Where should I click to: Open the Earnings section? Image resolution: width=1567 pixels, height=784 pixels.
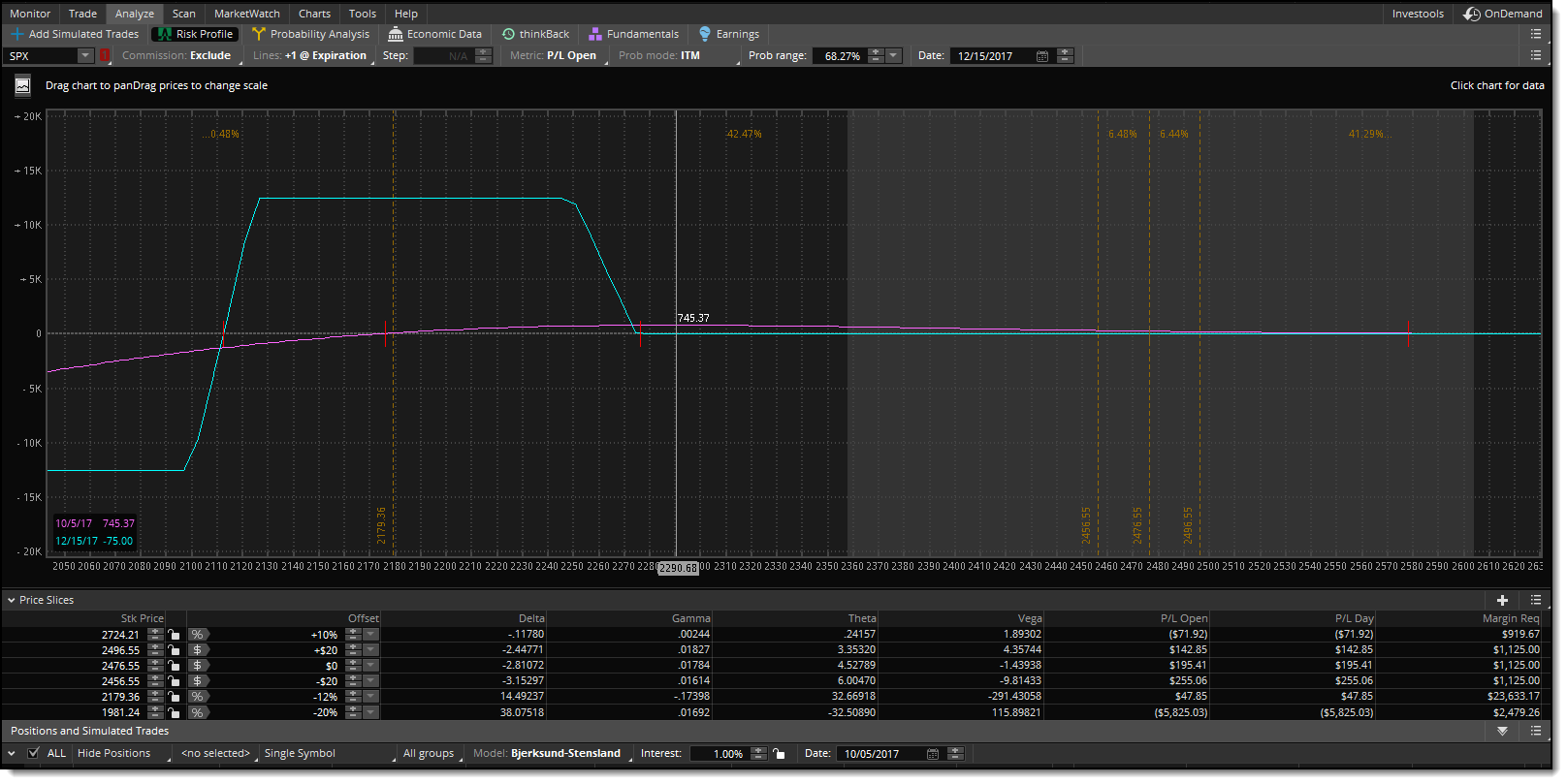point(728,34)
